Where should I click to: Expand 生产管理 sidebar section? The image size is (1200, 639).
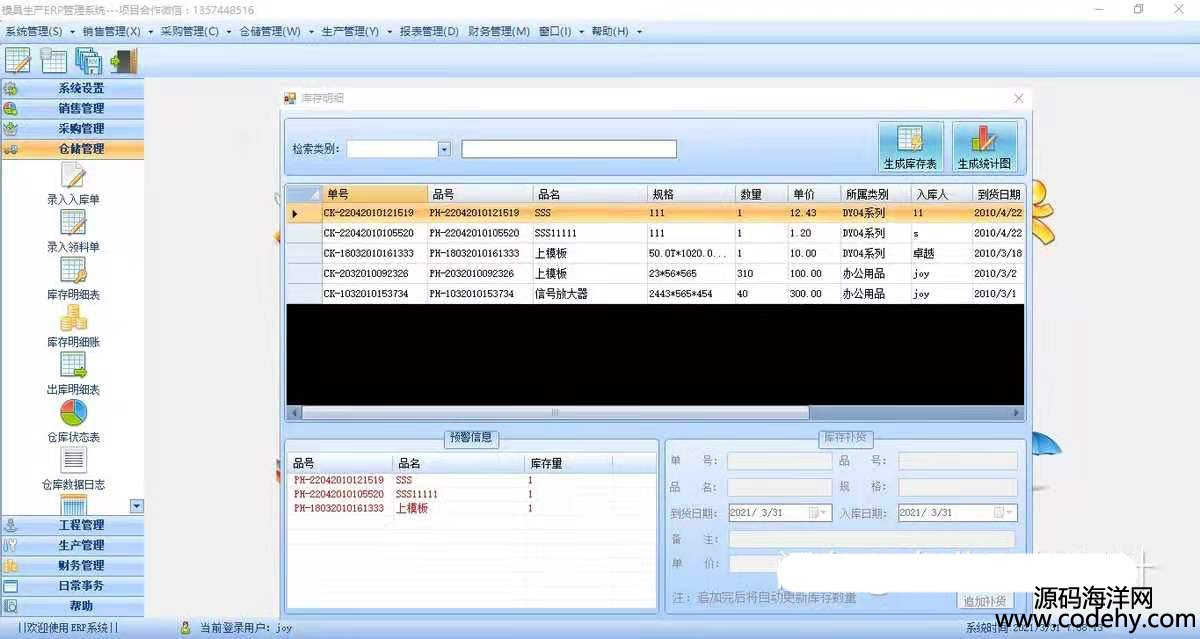pyautogui.click(x=72, y=545)
